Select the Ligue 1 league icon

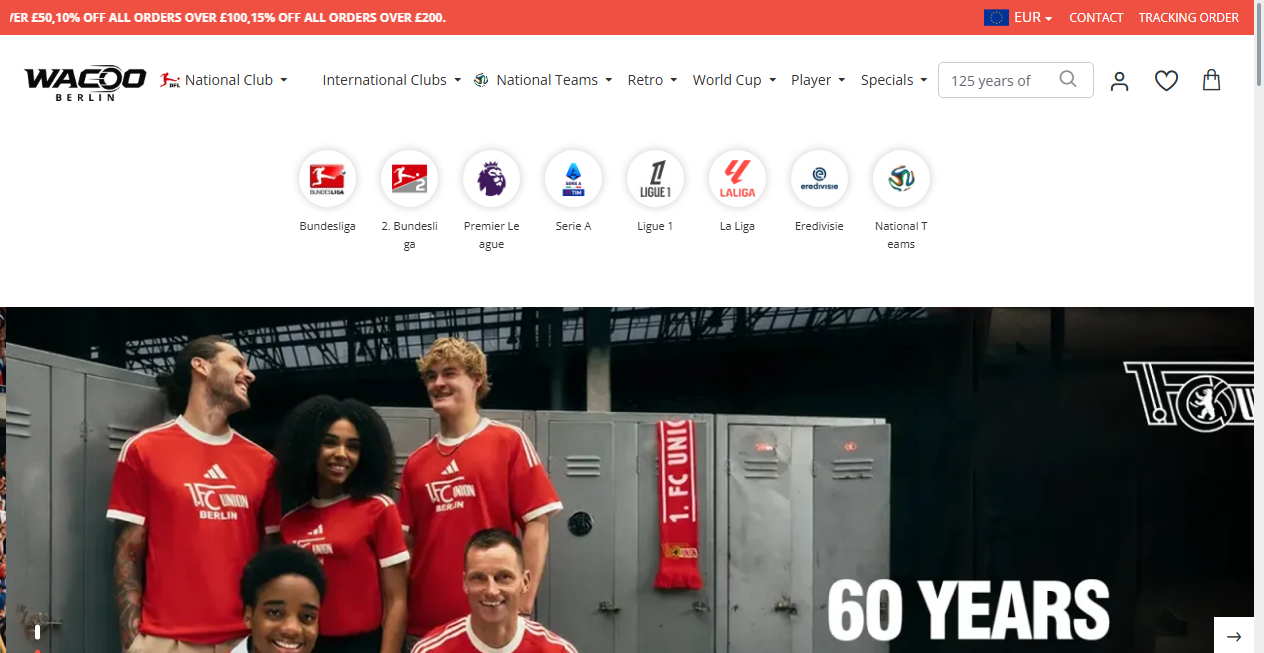tap(655, 179)
